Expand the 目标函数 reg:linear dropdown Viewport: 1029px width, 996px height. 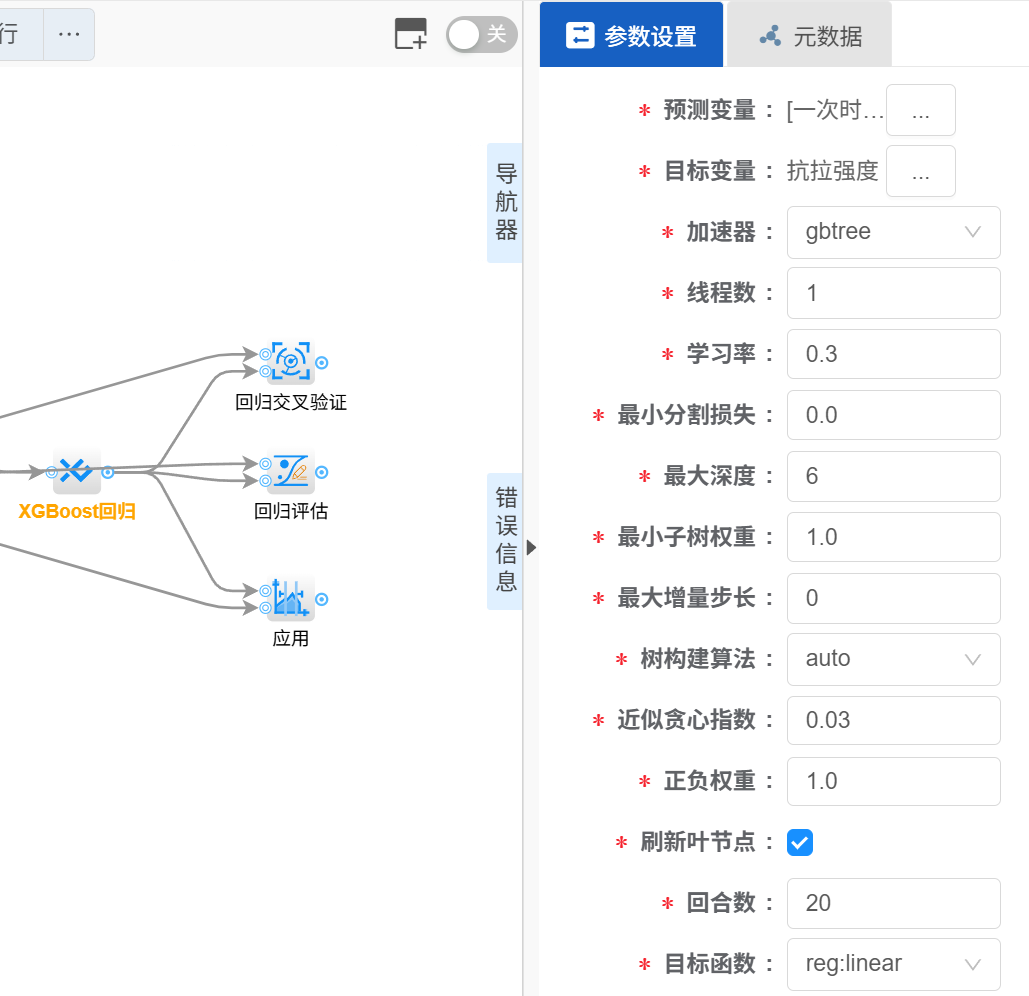893,964
